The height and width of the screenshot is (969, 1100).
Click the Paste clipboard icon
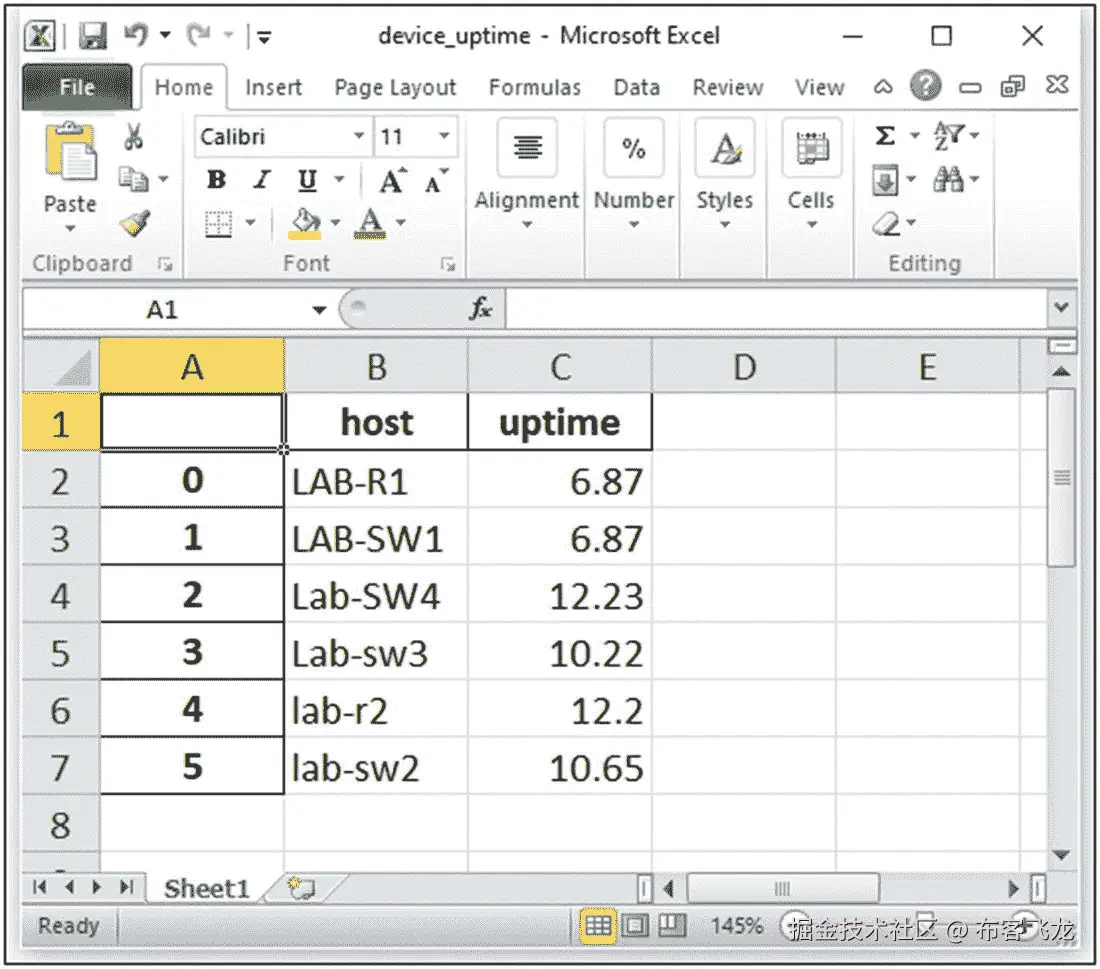click(x=70, y=153)
